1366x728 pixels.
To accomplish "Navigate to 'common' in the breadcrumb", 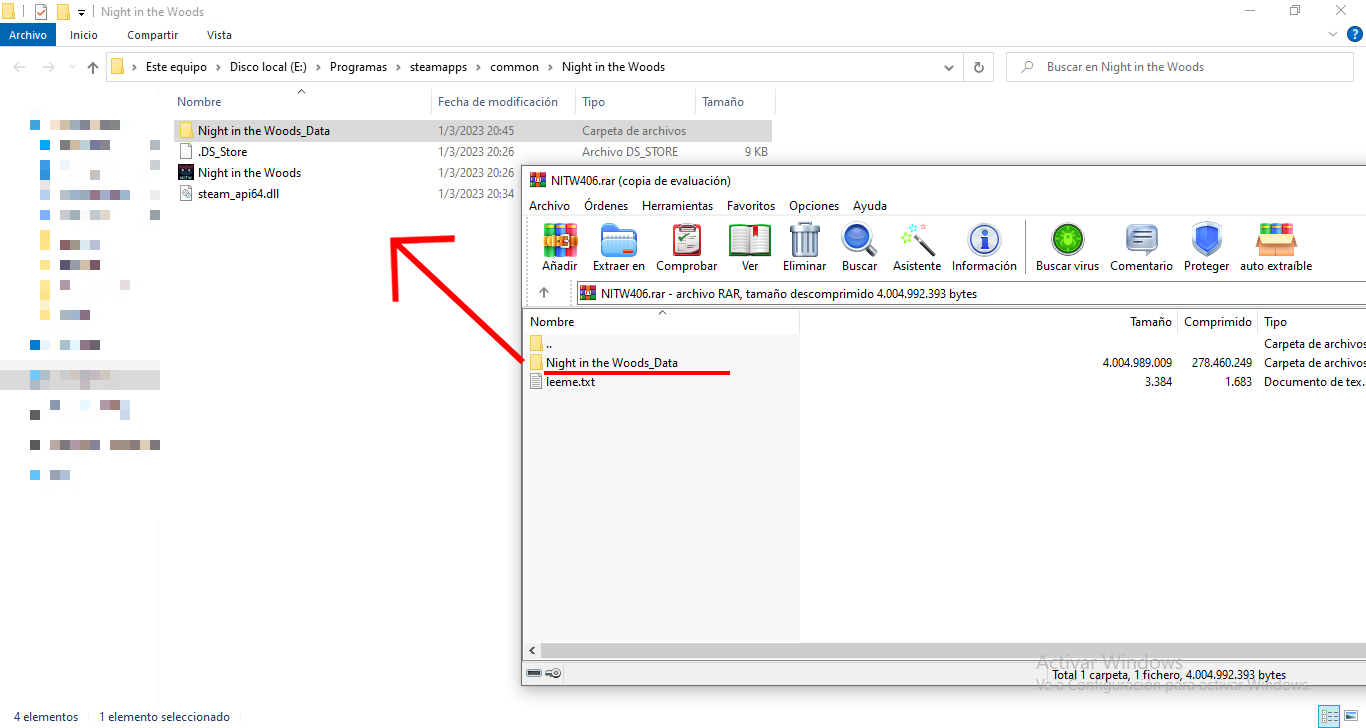I will [x=514, y=67].
